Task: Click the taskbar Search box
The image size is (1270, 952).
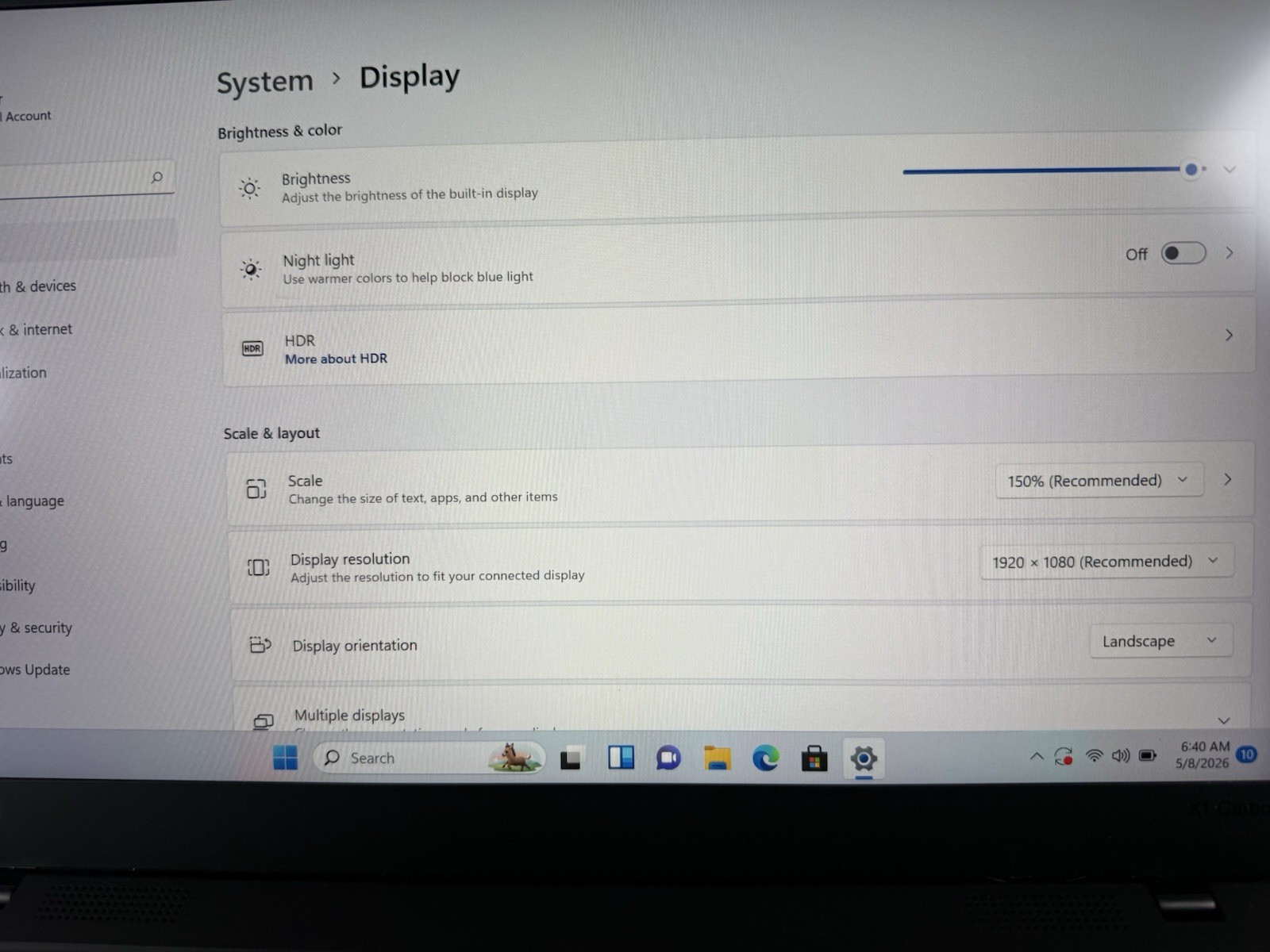Action: [x=430, y=758]
